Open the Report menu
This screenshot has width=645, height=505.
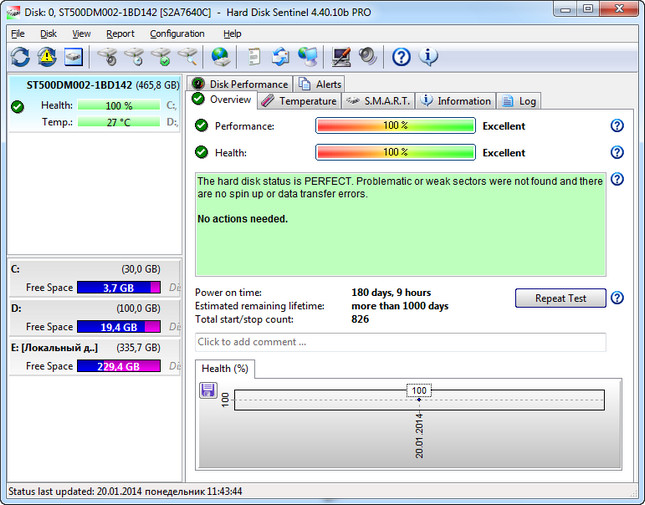[120, 34]
